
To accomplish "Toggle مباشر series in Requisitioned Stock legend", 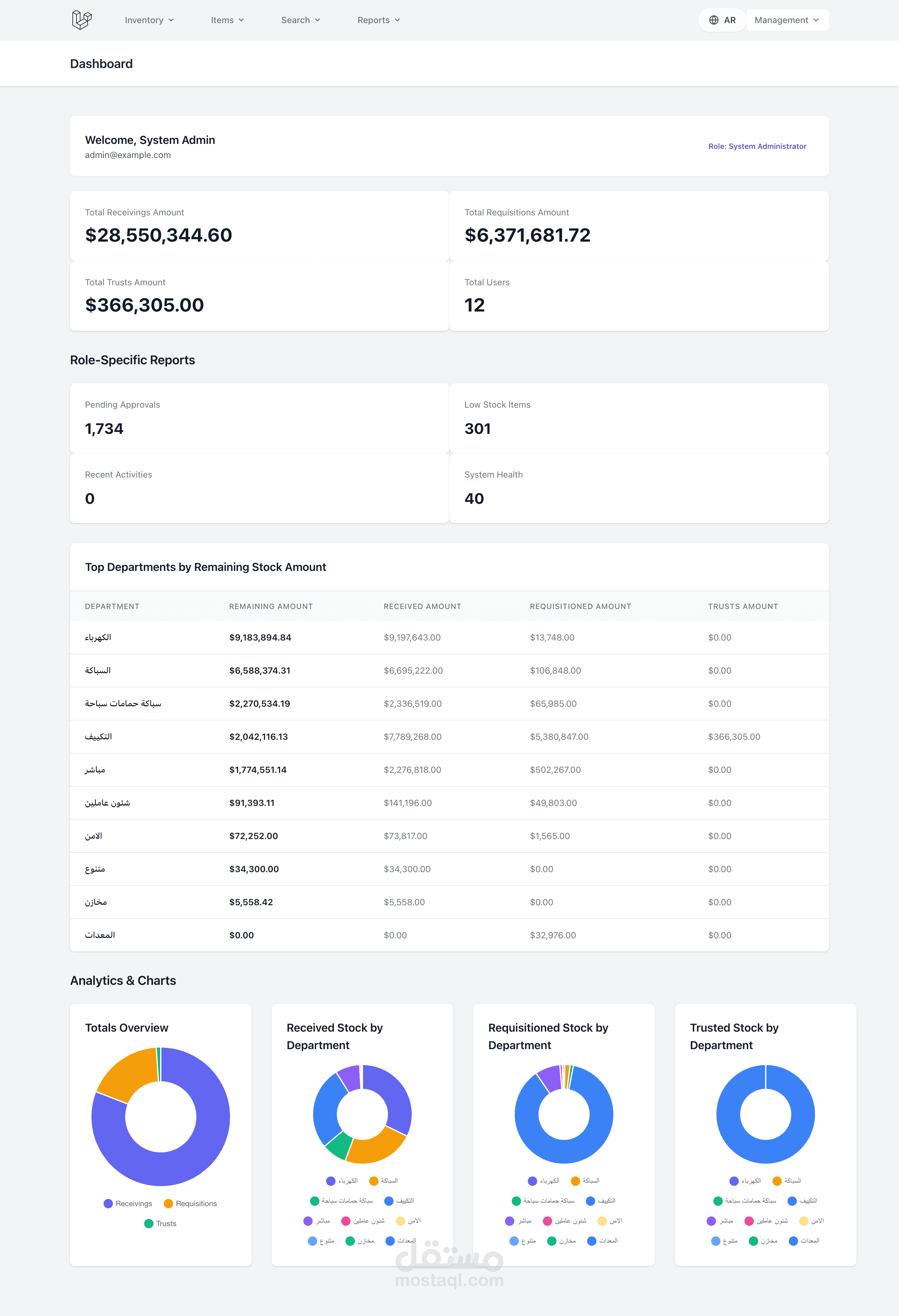I will point(524,1221).
